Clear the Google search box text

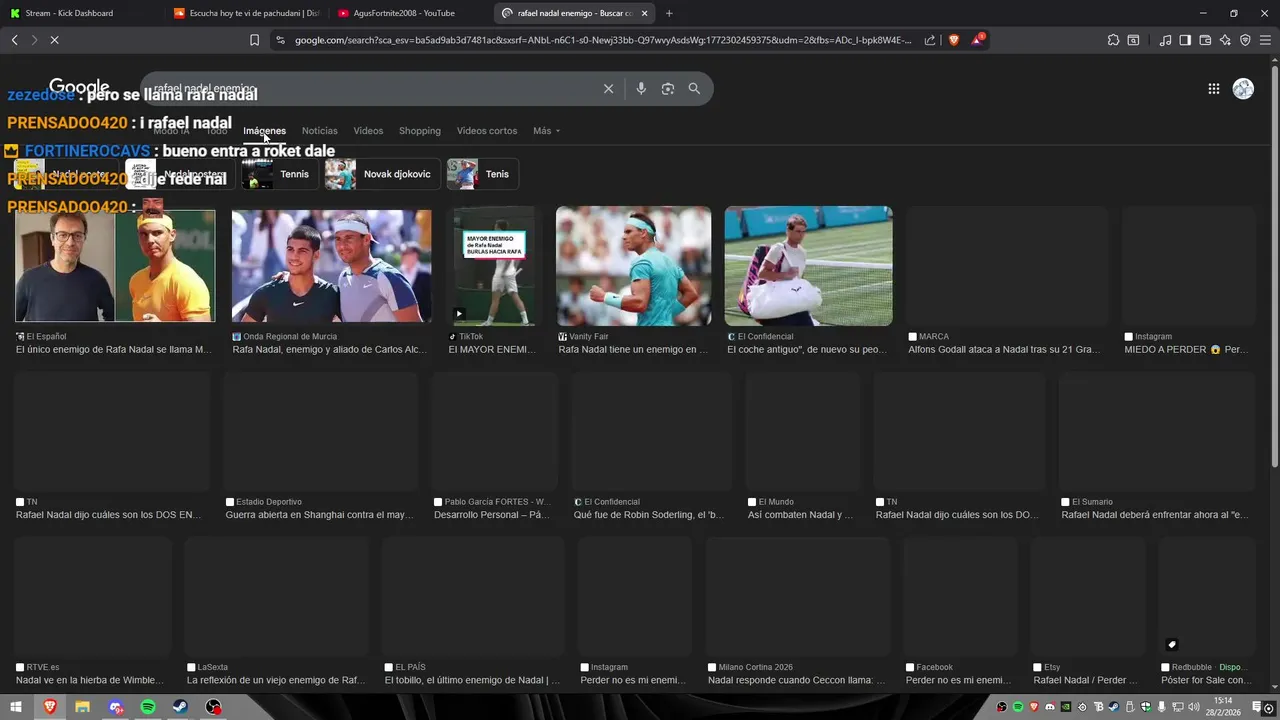(x=608, y=89)
